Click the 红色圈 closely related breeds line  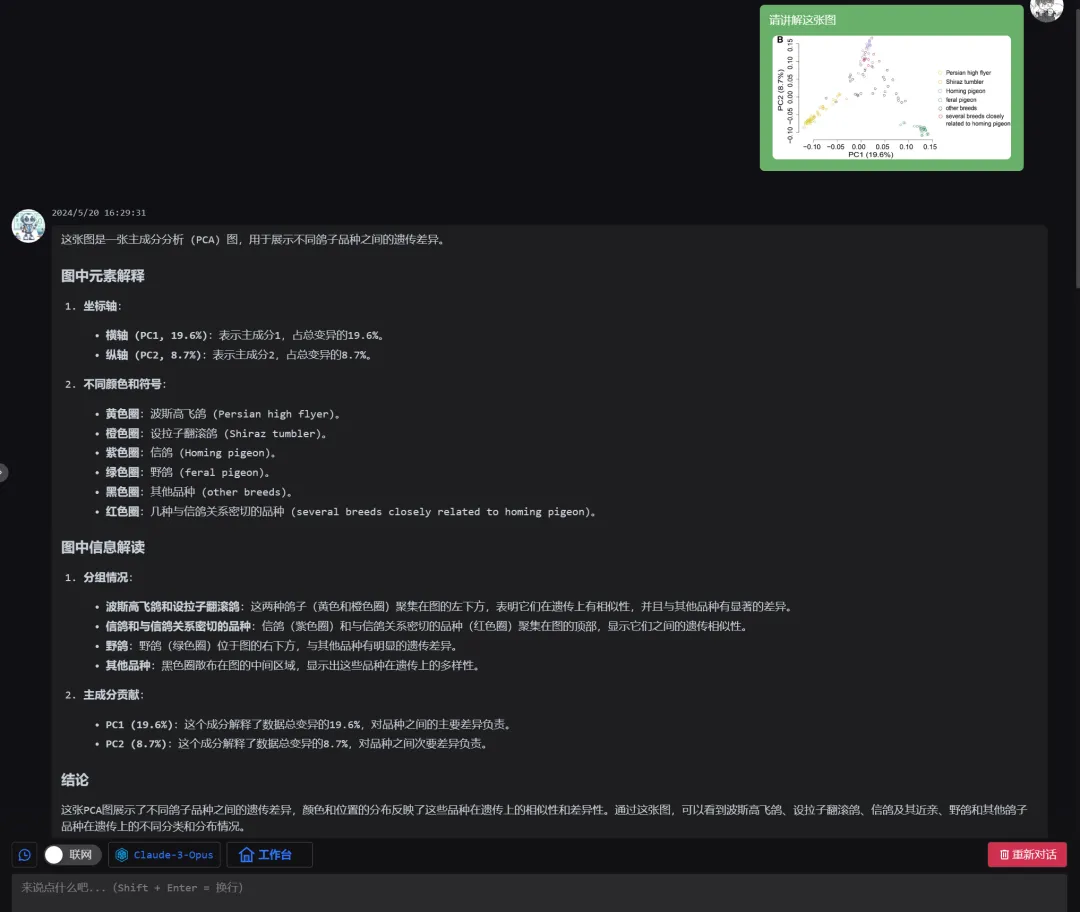pos(351,512)
